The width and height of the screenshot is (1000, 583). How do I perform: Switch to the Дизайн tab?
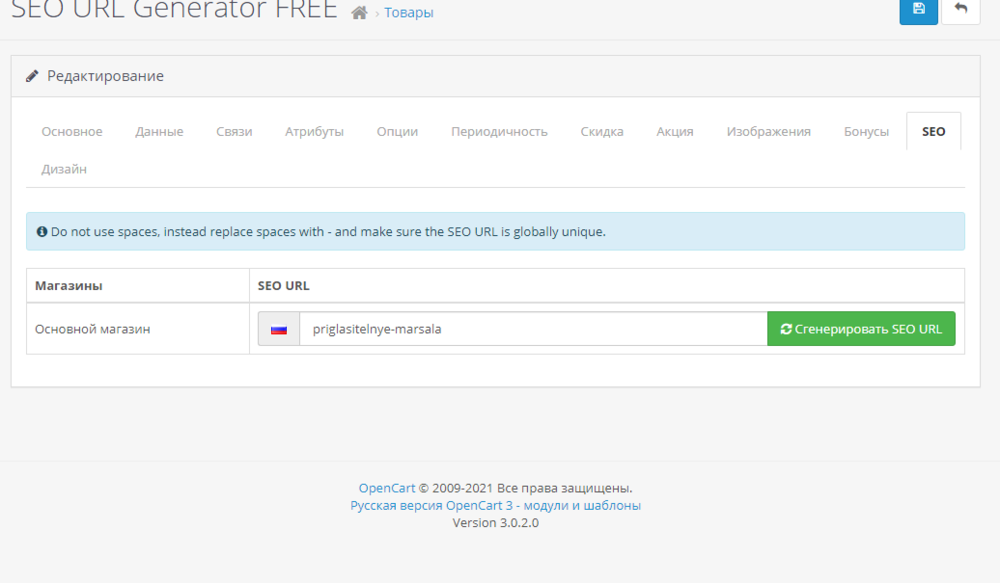click(x=64, y=169)
